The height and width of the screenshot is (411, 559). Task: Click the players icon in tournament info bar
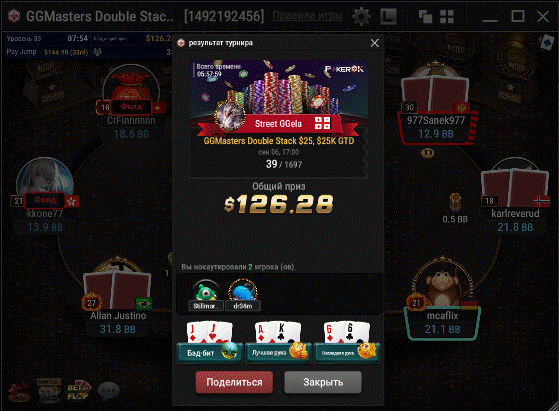pos(97,52)
